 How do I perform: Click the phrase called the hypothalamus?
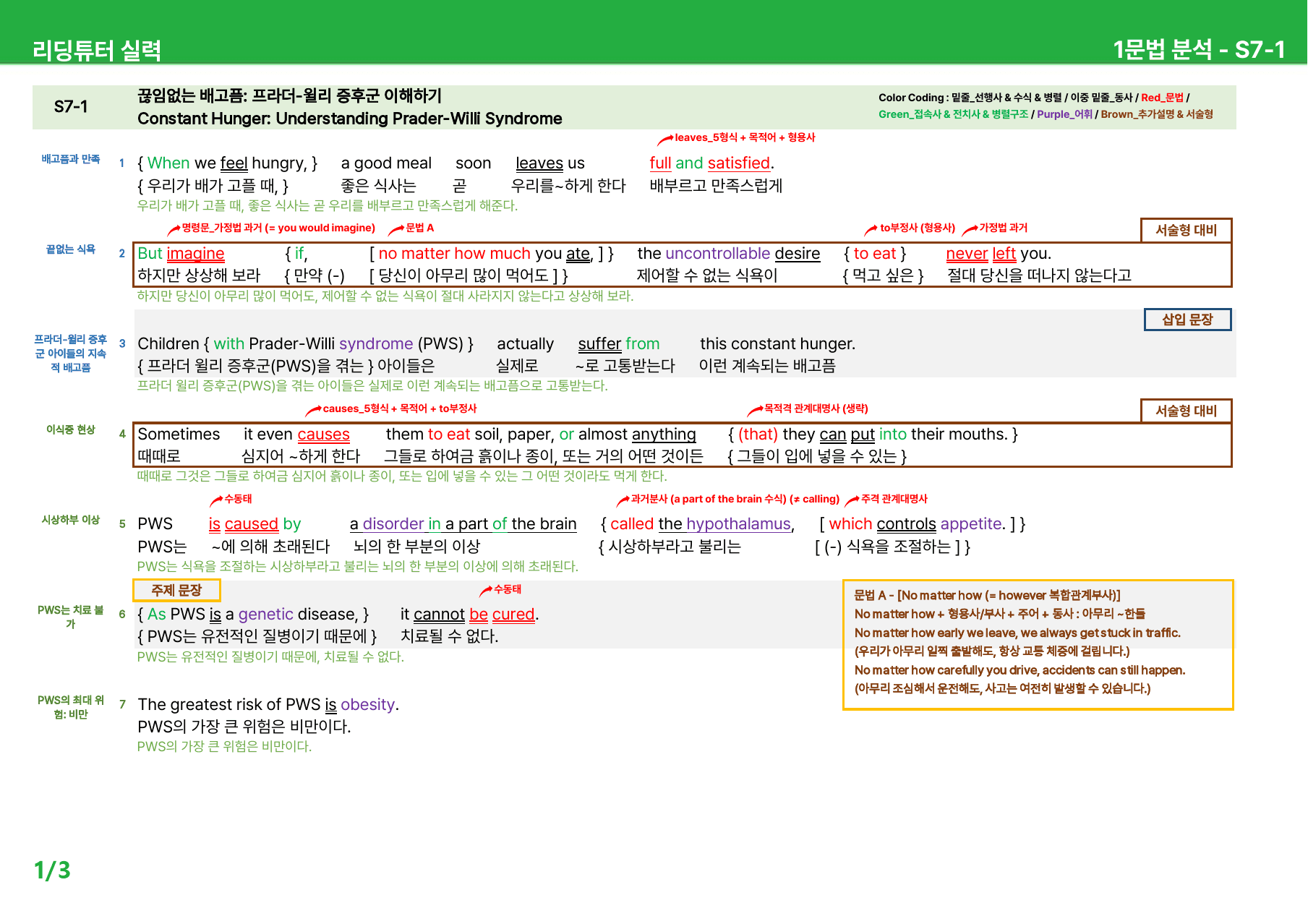[701, 524]
